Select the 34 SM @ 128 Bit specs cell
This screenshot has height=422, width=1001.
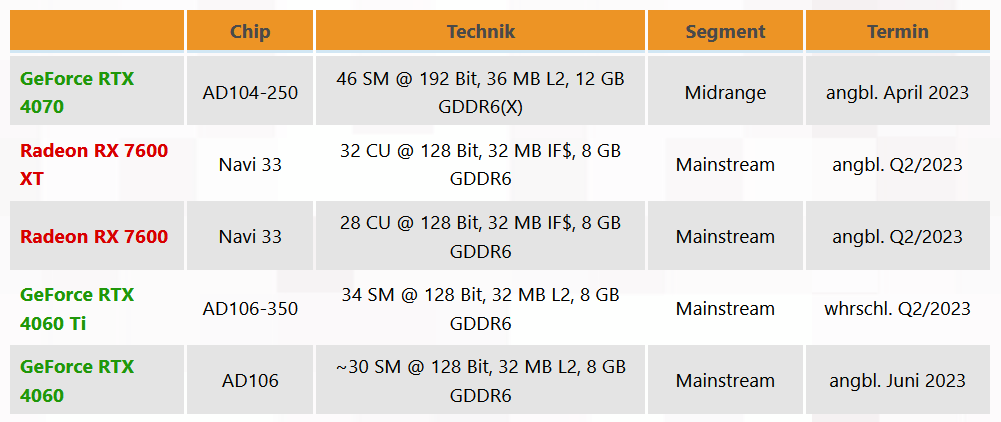481,309
